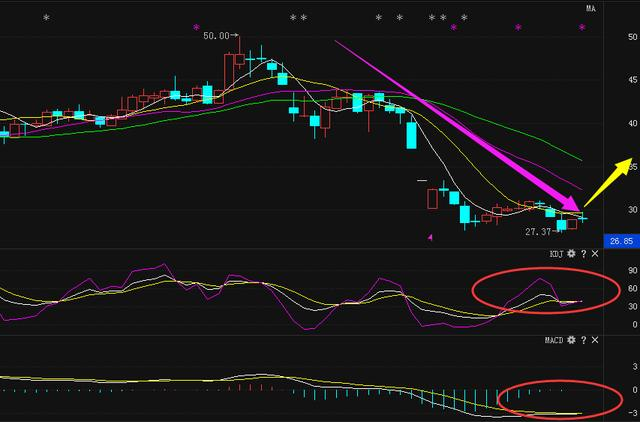
Task: Close the KDJ indicator panel
Action: click(x=595, y=255)
